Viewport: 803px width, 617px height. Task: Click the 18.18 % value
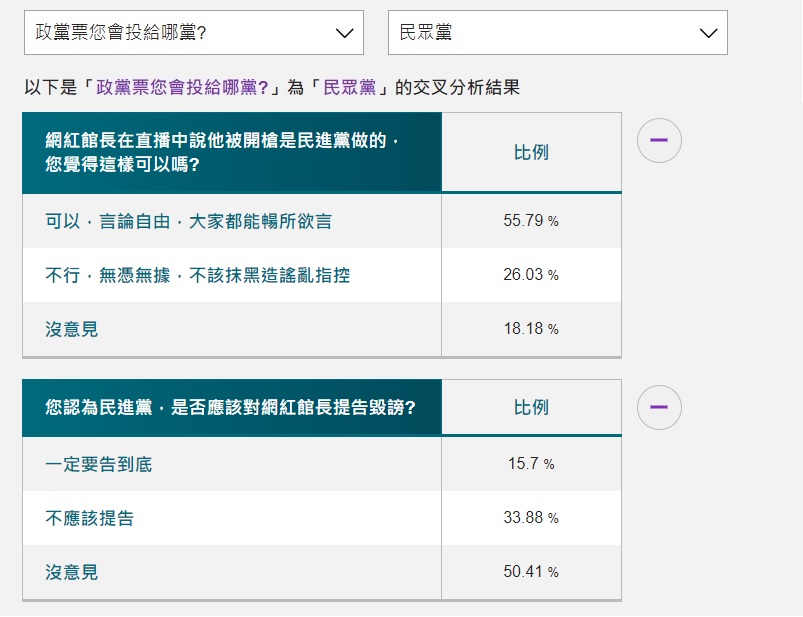pyautogui.click(x=531, y=328)
